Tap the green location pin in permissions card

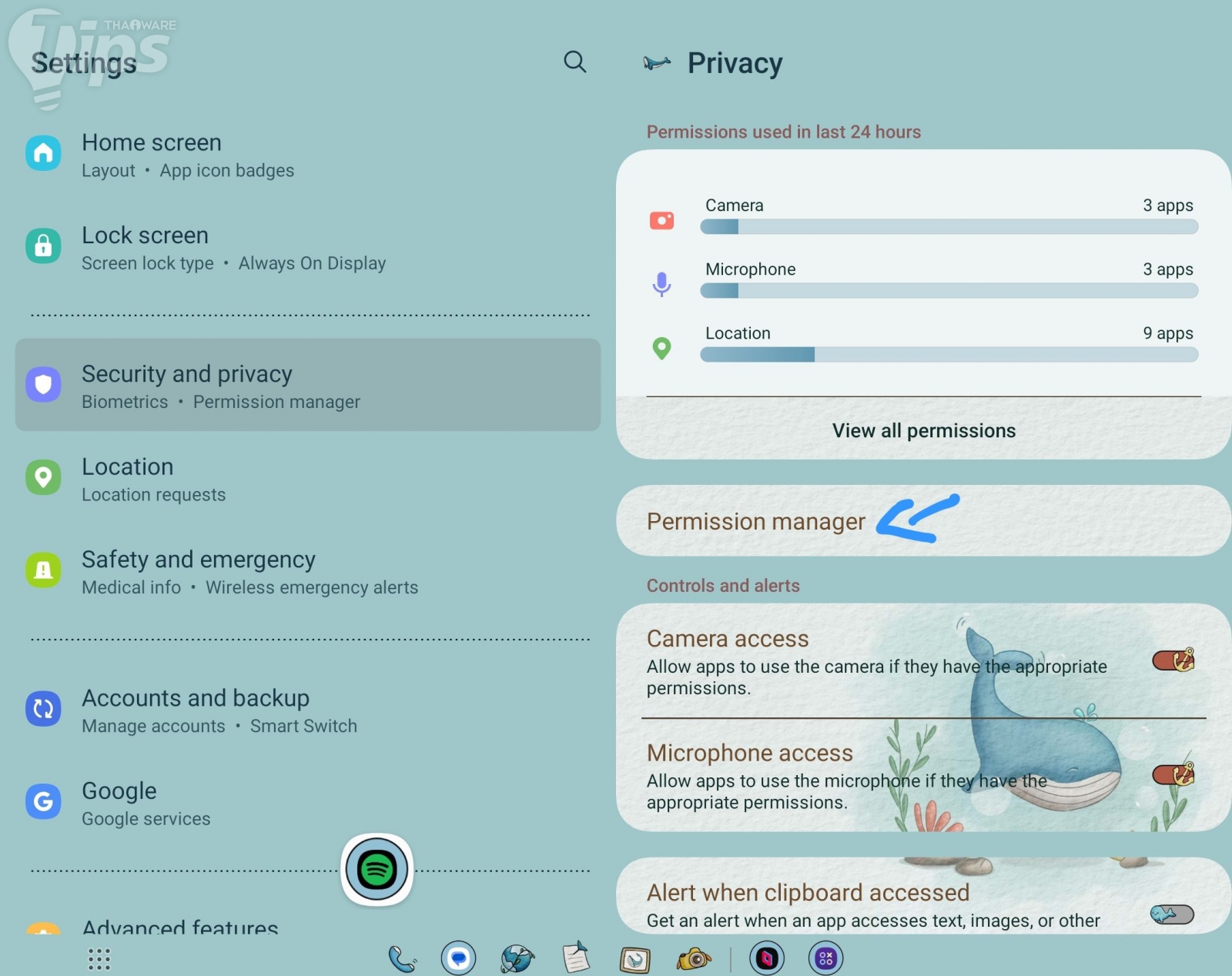661,349
